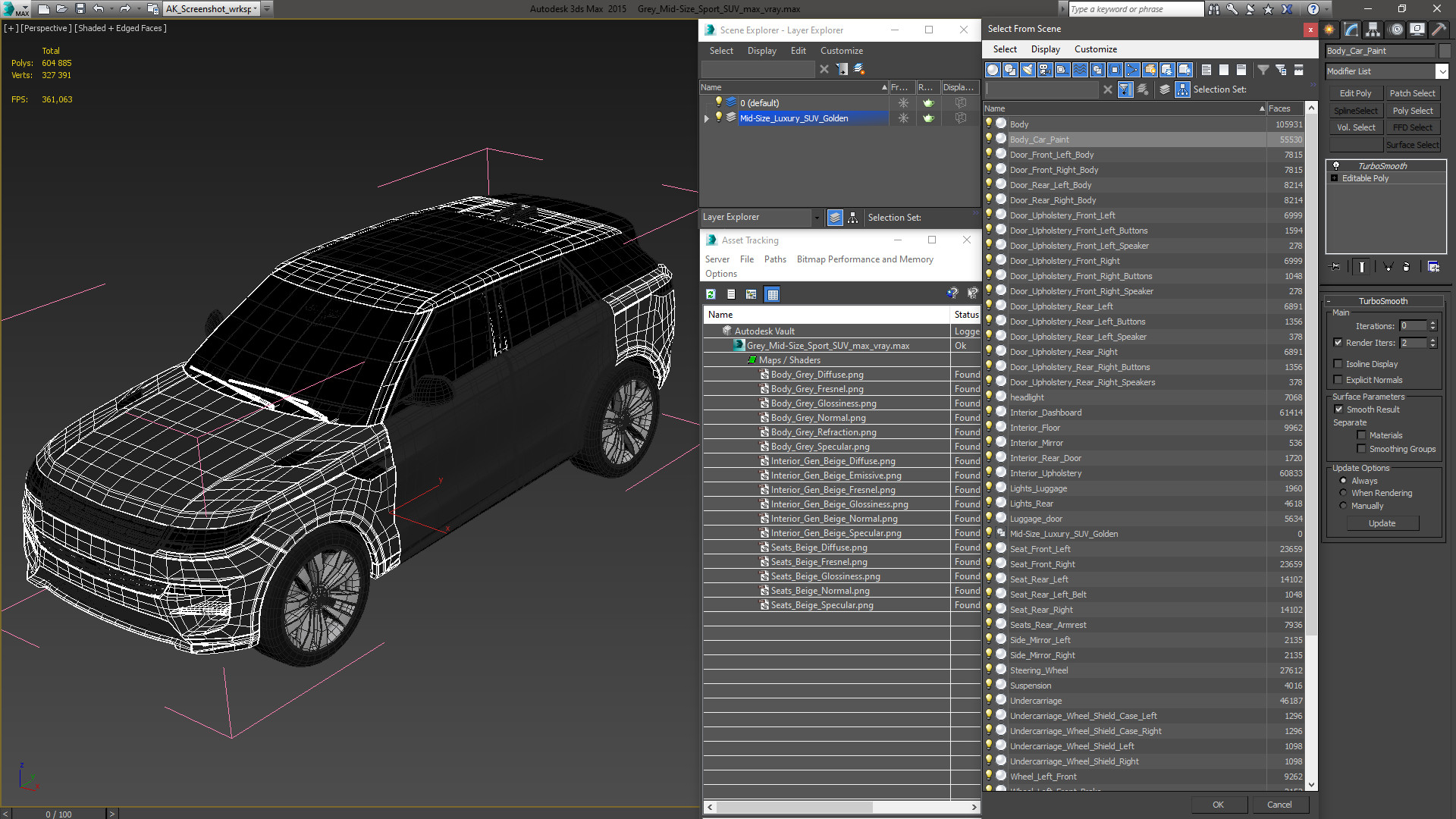1456x819 pixels.
Task: Click the object color swatch beside Body_Car_Paint
Action: pos(1445,51)
